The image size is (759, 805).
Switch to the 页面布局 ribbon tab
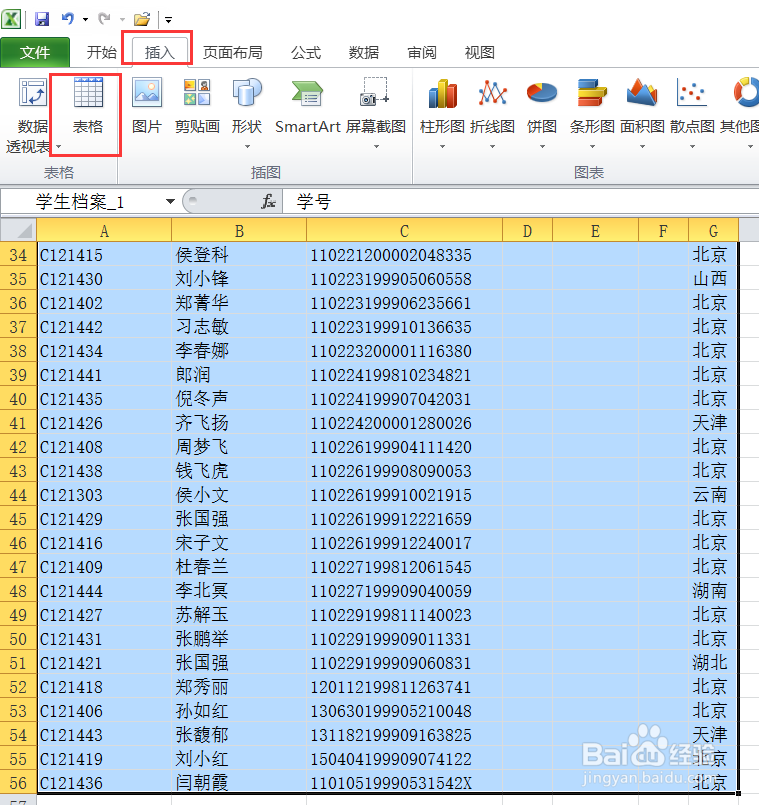point(233,52)
